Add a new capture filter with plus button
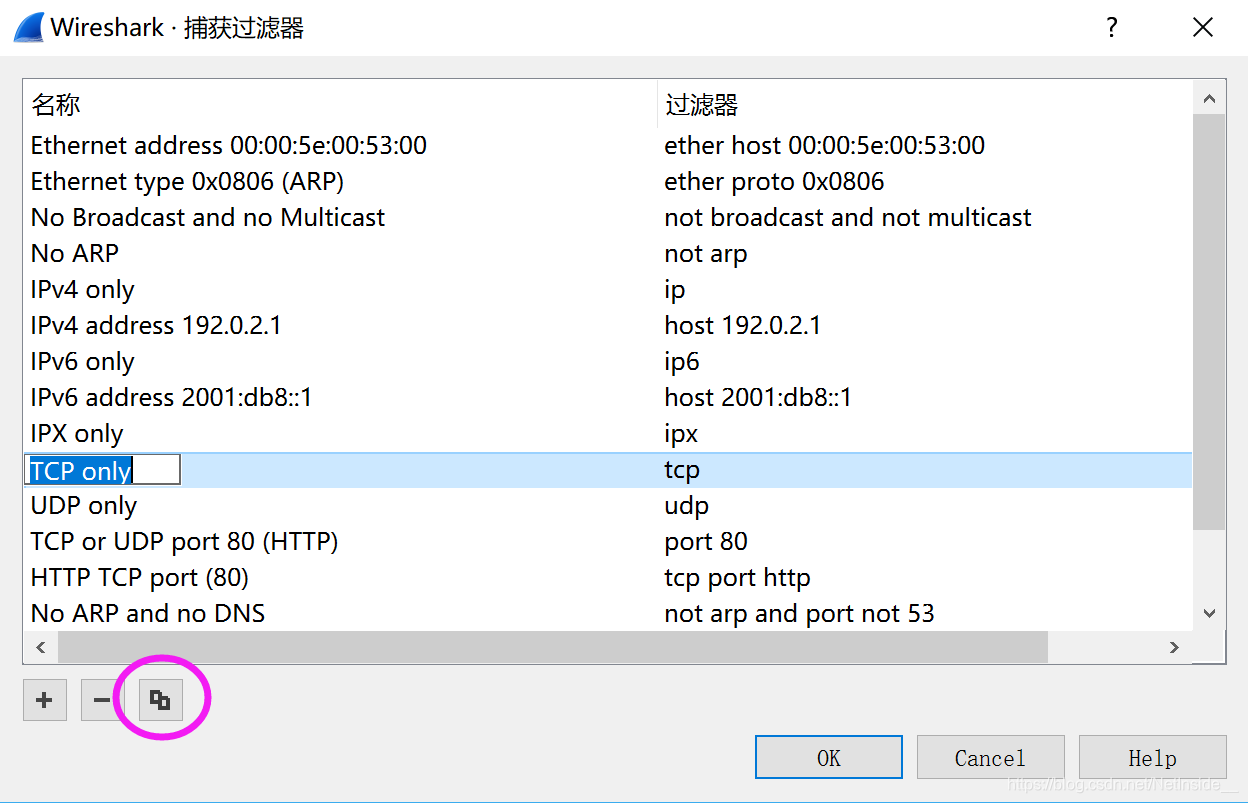The height and width of the screenshot is (803, 1248). (45, 700)
